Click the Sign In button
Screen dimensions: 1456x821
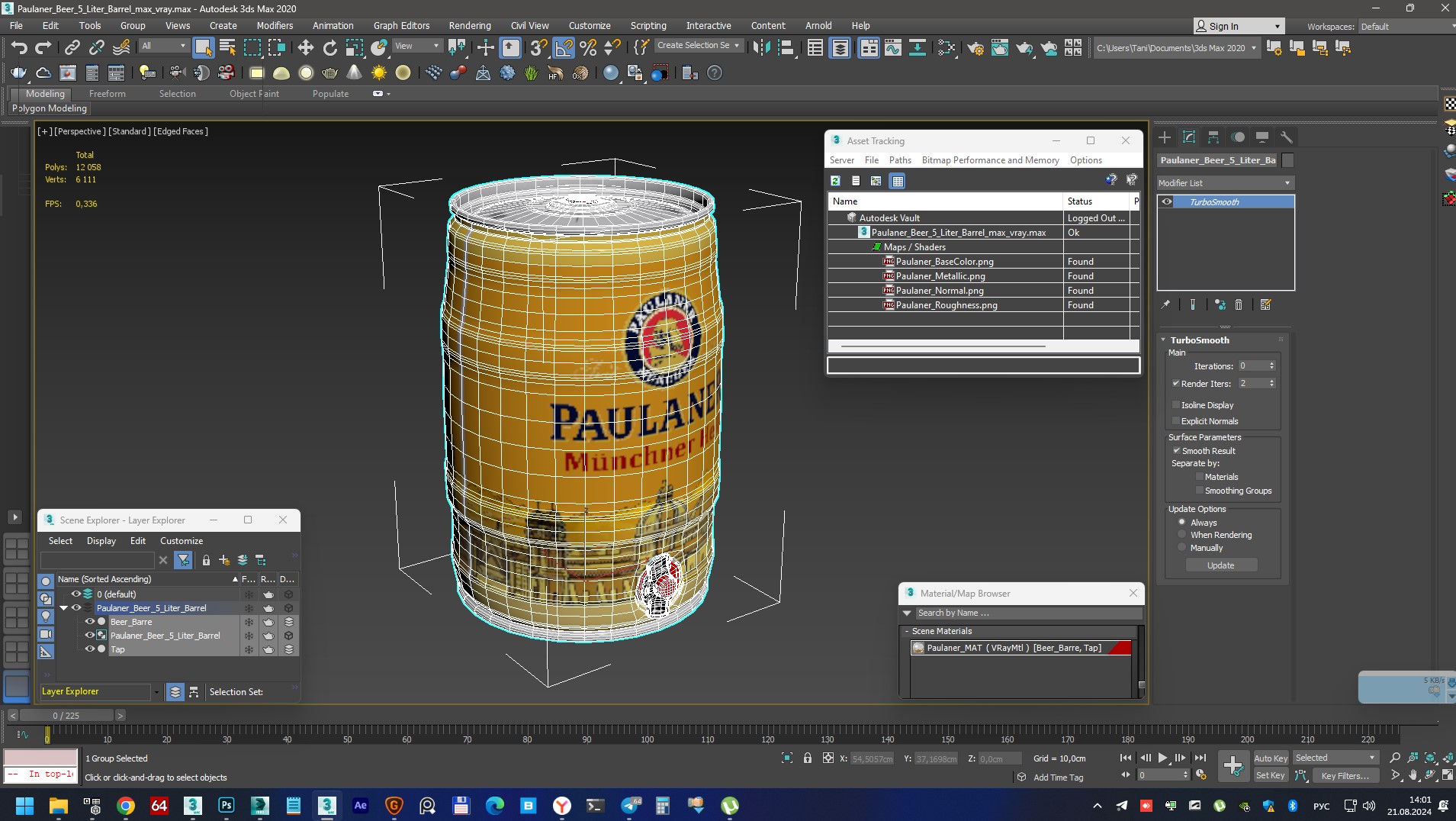coord(1239,26)
